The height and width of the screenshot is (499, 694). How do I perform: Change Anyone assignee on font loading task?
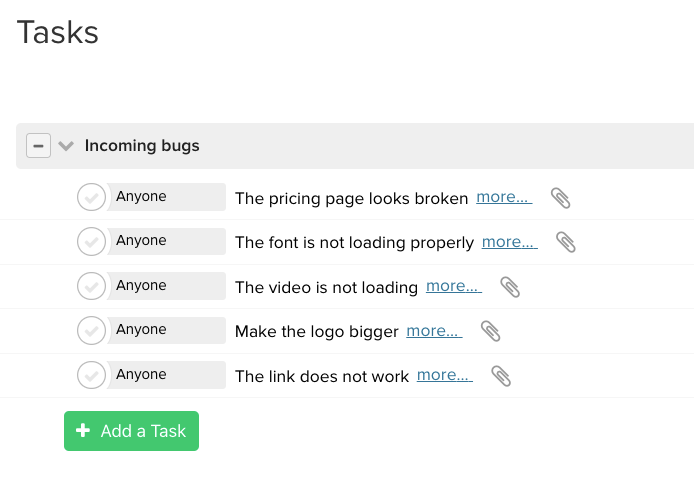click(166, 241)
